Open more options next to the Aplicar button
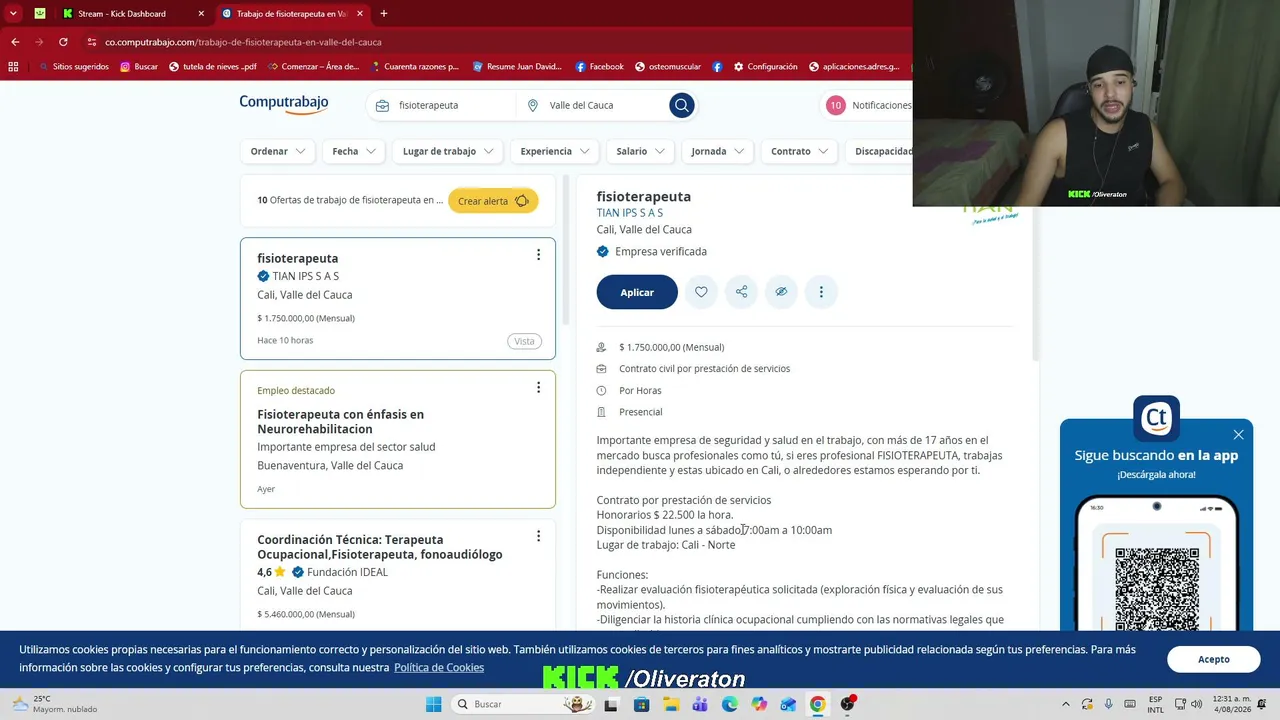The image size is (1280, 720). 821,292
